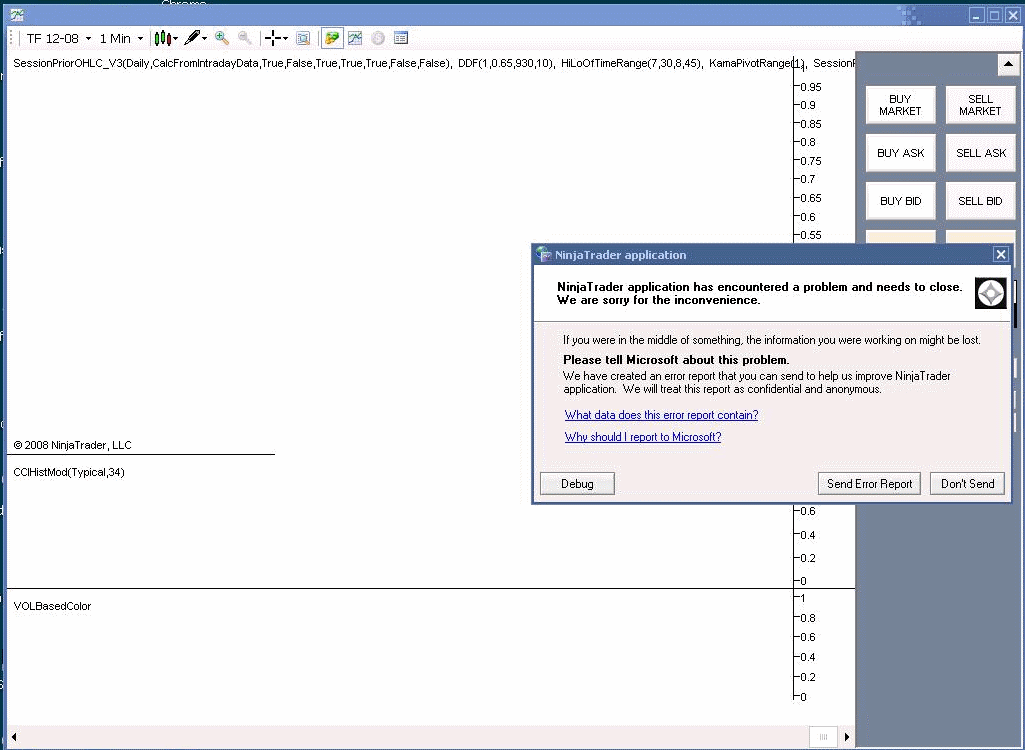Click the CCIHistMod(Typical,34) indicator label
Screen dimensions: 1025x750
tap(69, 472)
